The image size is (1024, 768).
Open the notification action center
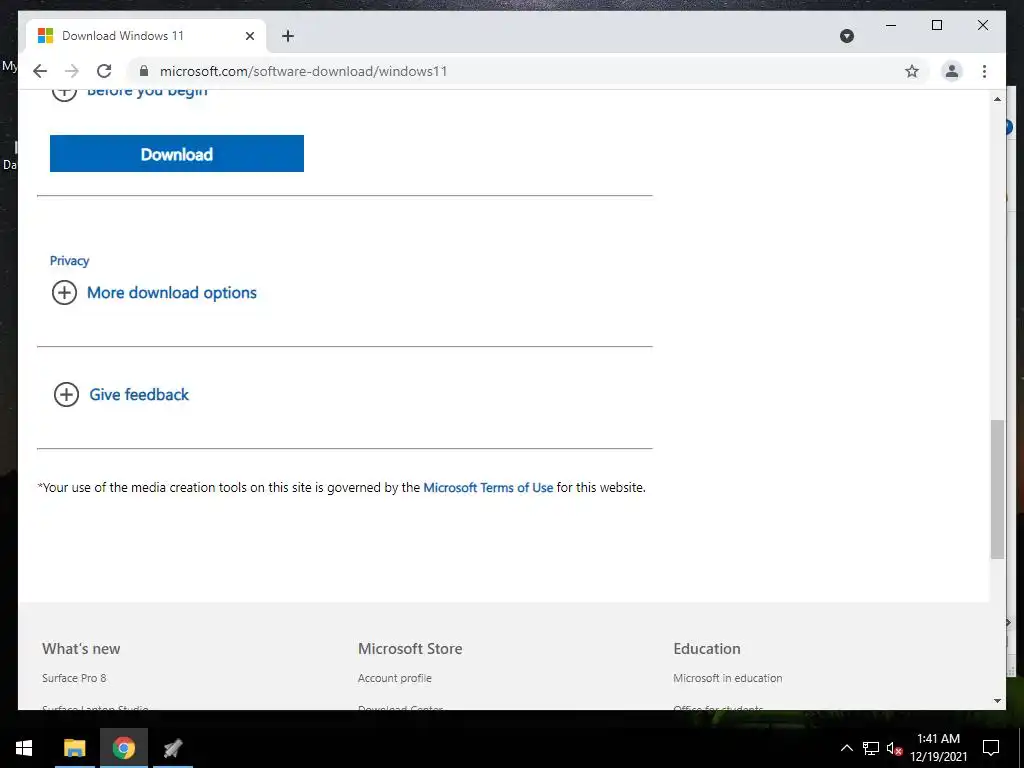pyautogui.click(x=991, y=748)
